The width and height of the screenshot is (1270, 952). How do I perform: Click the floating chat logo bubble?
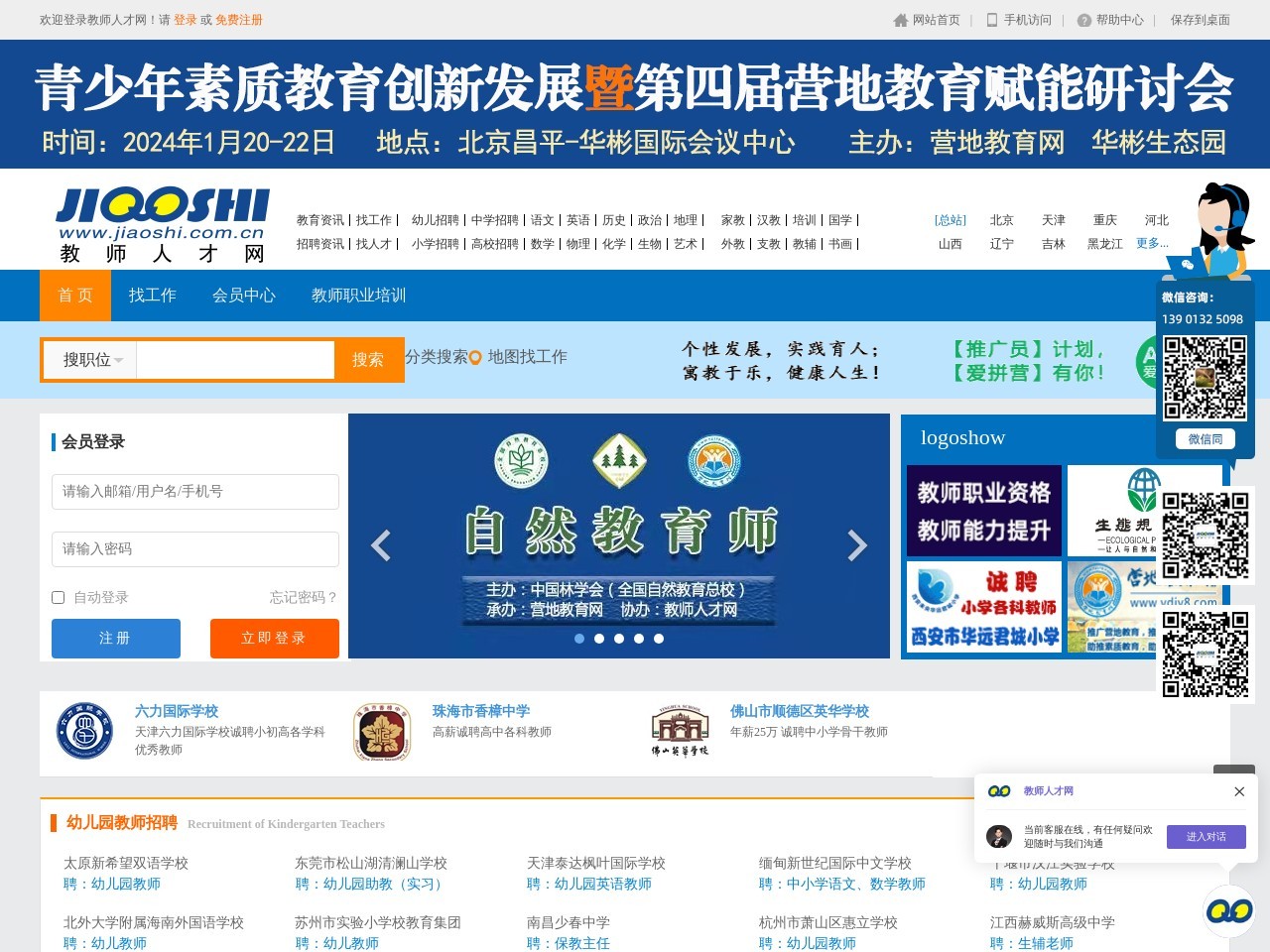(1228, 910)
